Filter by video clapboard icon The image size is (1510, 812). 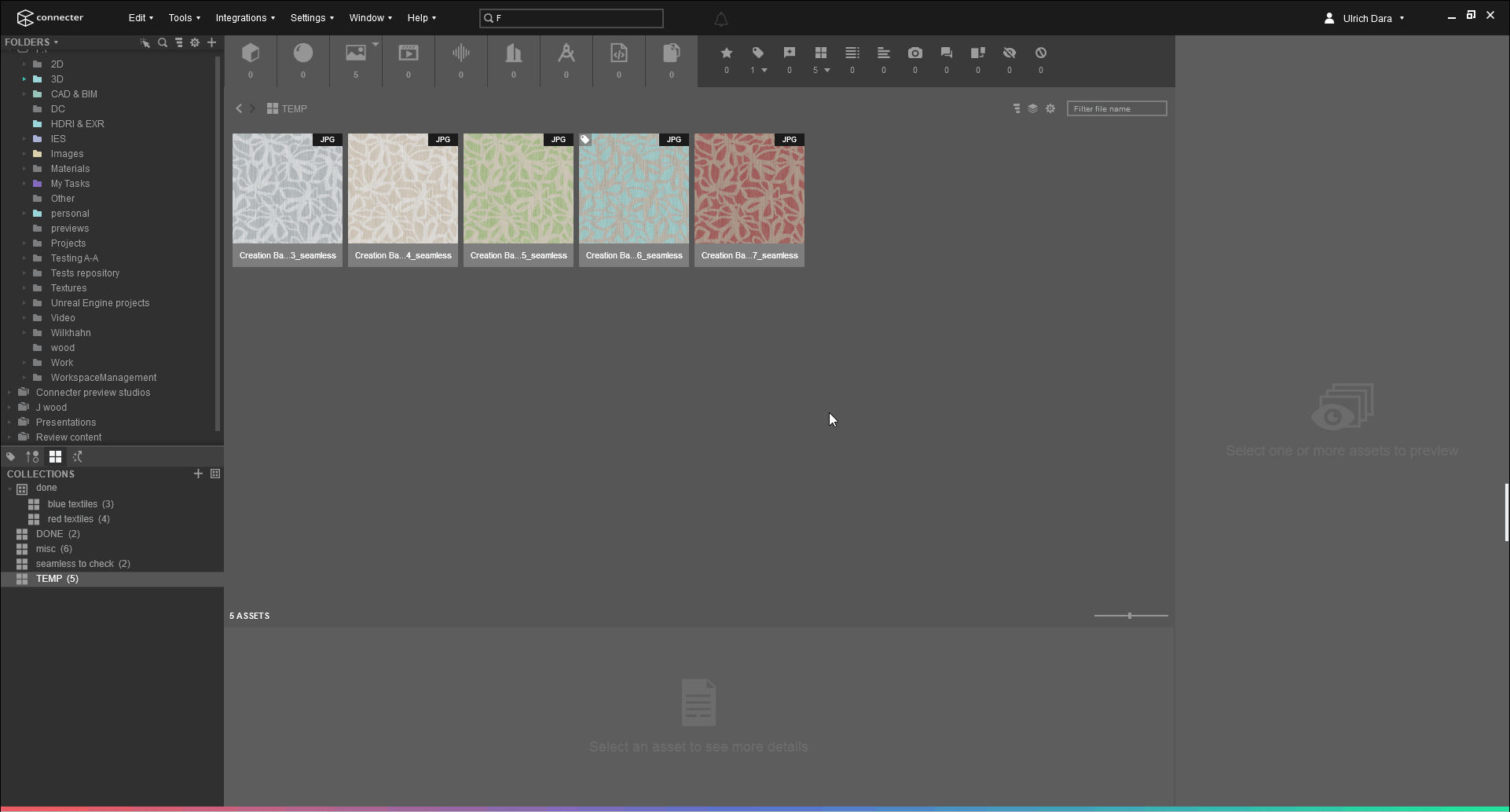click(x=409, y=53)
